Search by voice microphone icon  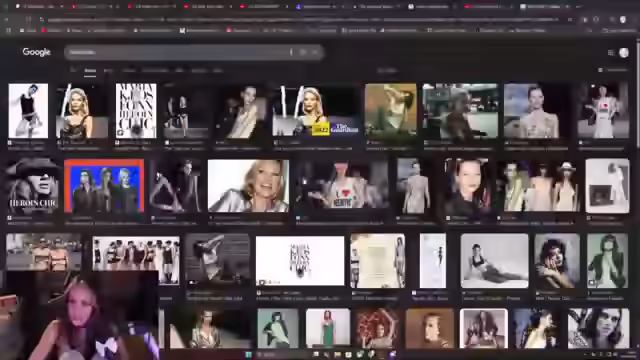303,52
